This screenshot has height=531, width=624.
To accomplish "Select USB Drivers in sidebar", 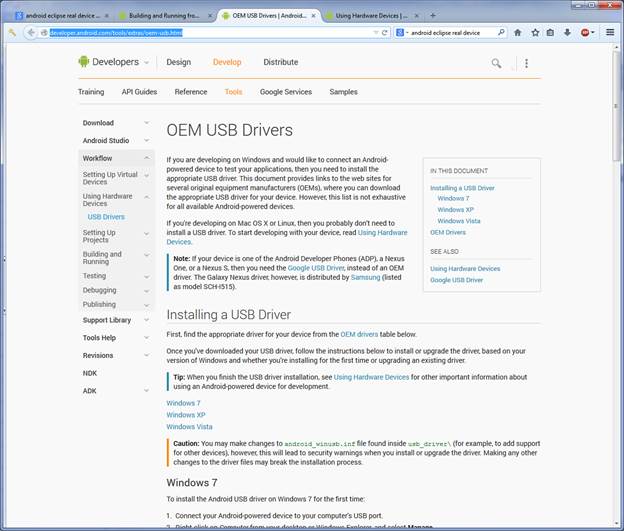I will point(106,217).
